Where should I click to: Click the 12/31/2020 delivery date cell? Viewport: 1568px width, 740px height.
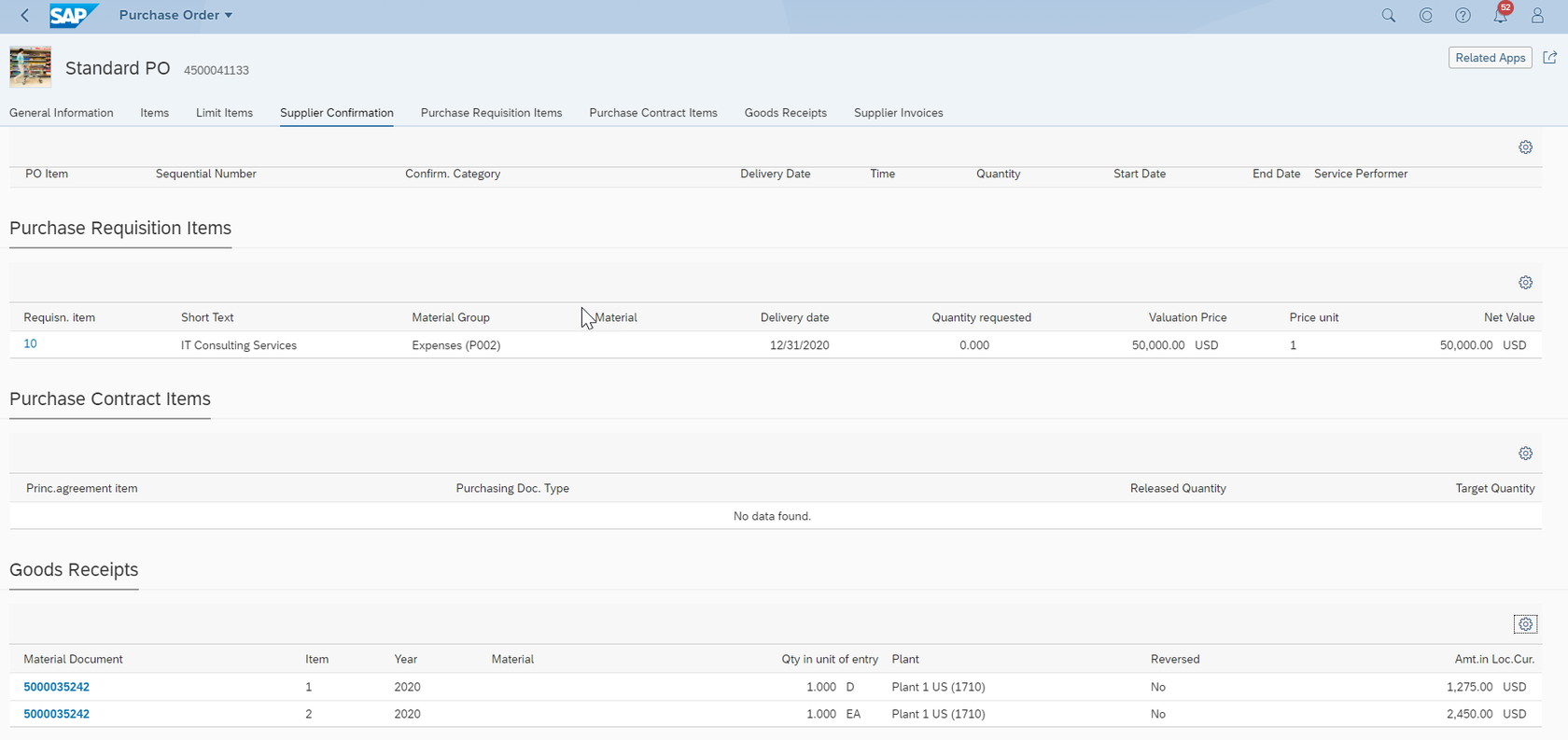[800, 345]
